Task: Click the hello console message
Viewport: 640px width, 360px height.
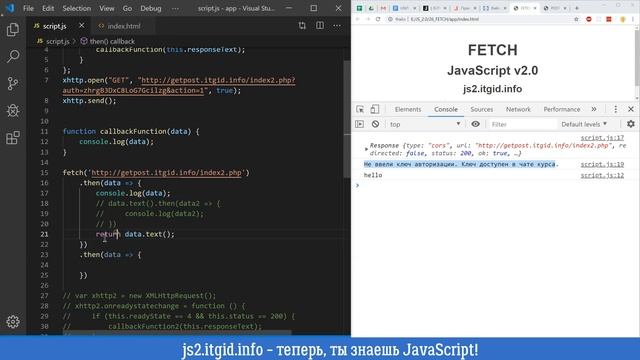Action: coord(373,175)
